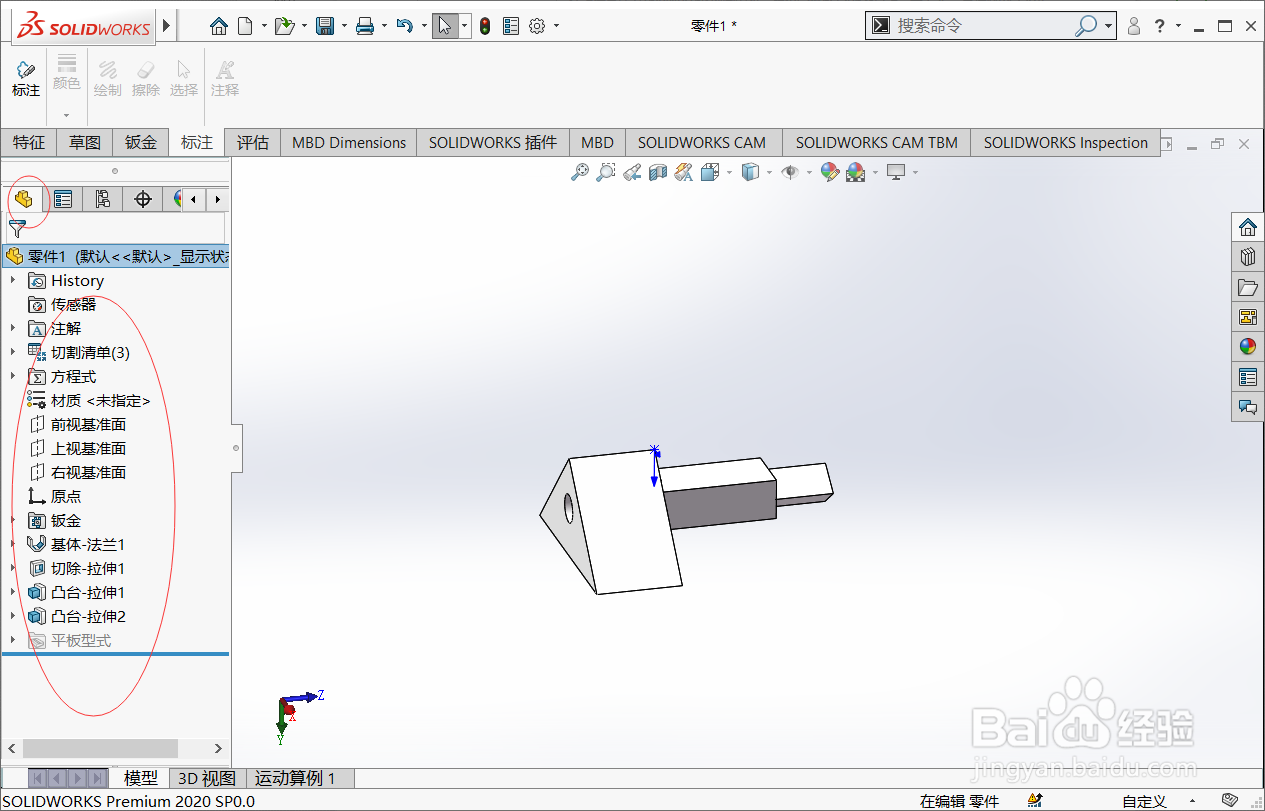Click the Home icon in the top toolbar
The height and width of the screenshot is (811, 1265).
click(218, 26)
